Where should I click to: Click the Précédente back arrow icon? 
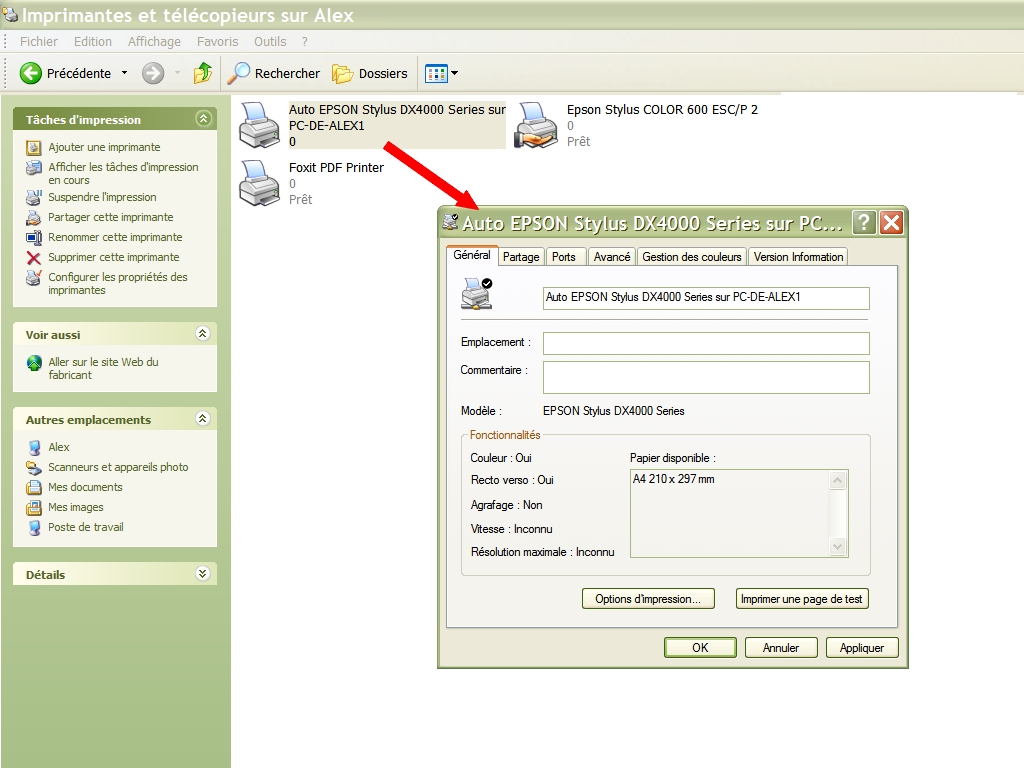point(30,73)
